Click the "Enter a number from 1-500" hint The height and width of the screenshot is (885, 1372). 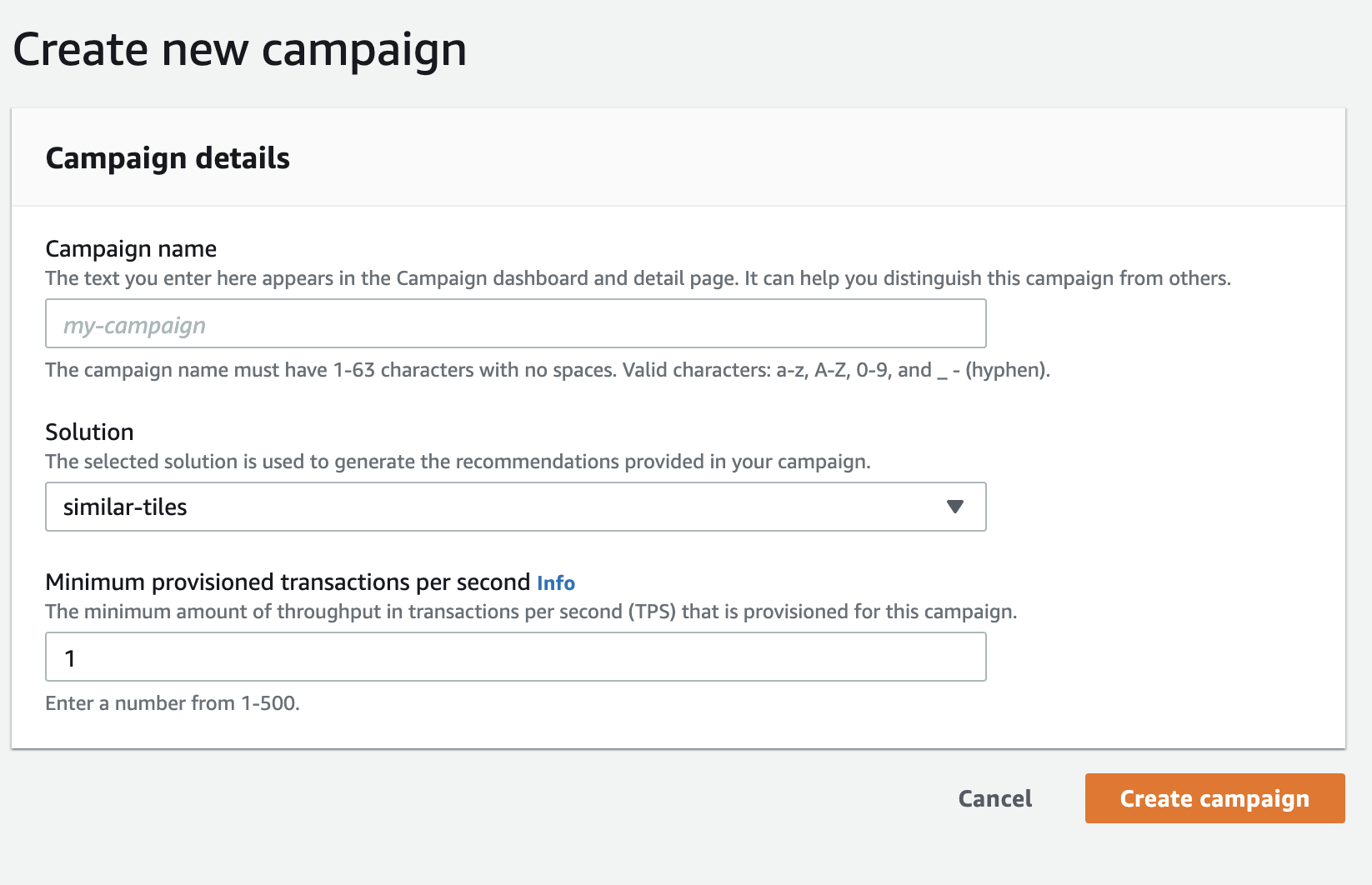tap(173, 703)
